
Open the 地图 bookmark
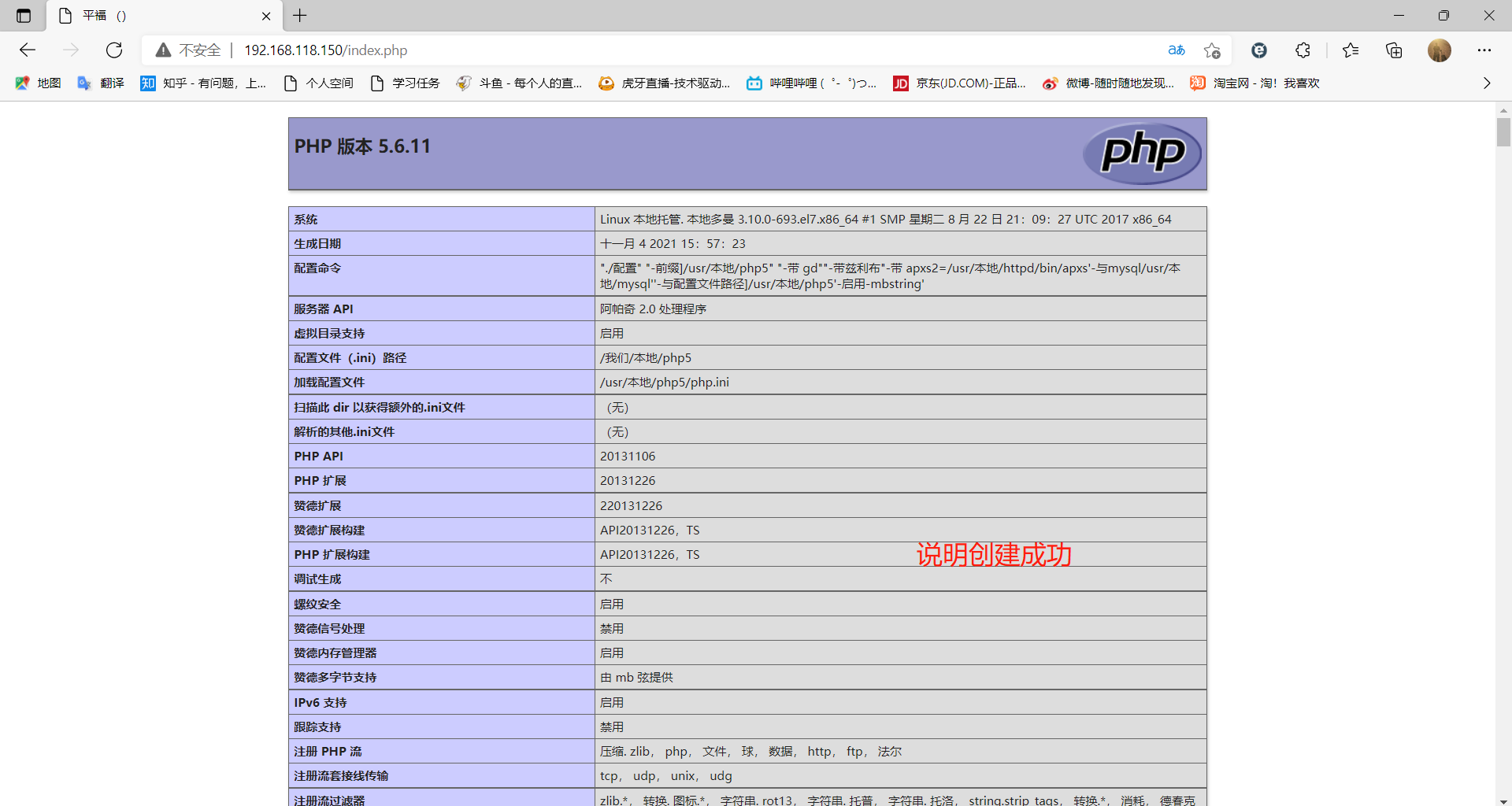click(x=38, y=83)
